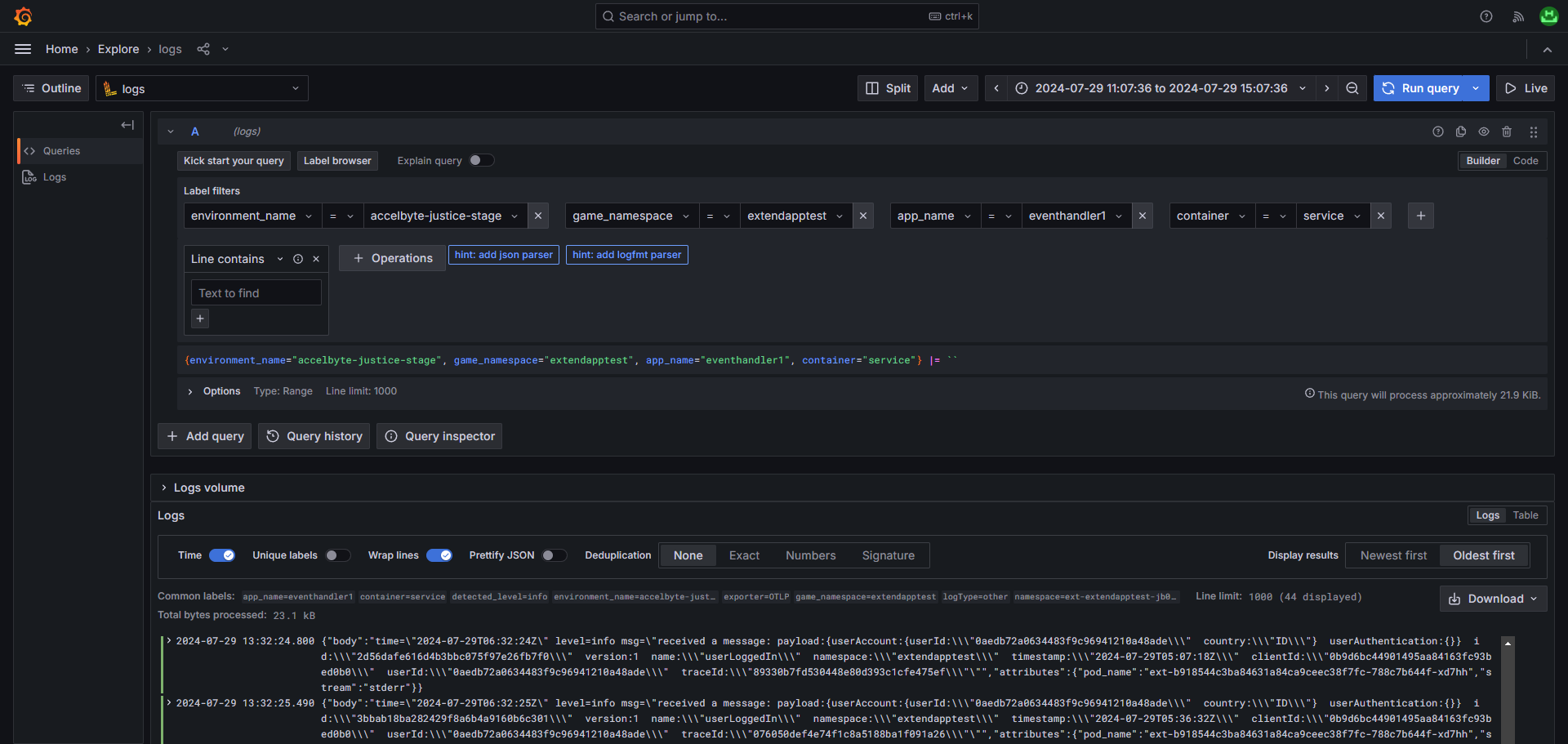Open Download dropdown
Screen dimensions: 1568x744
pos(1493,599)
